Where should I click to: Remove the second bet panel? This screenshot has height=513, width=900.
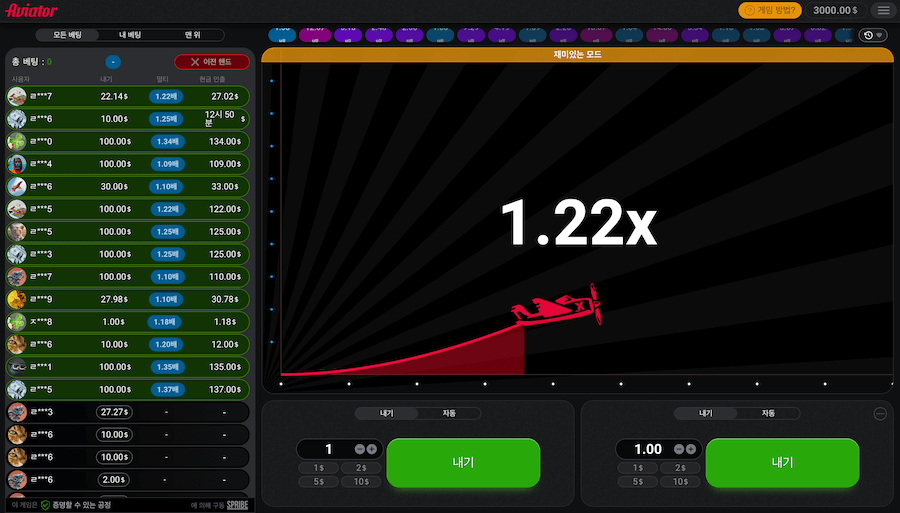click(x=880, y=414)
